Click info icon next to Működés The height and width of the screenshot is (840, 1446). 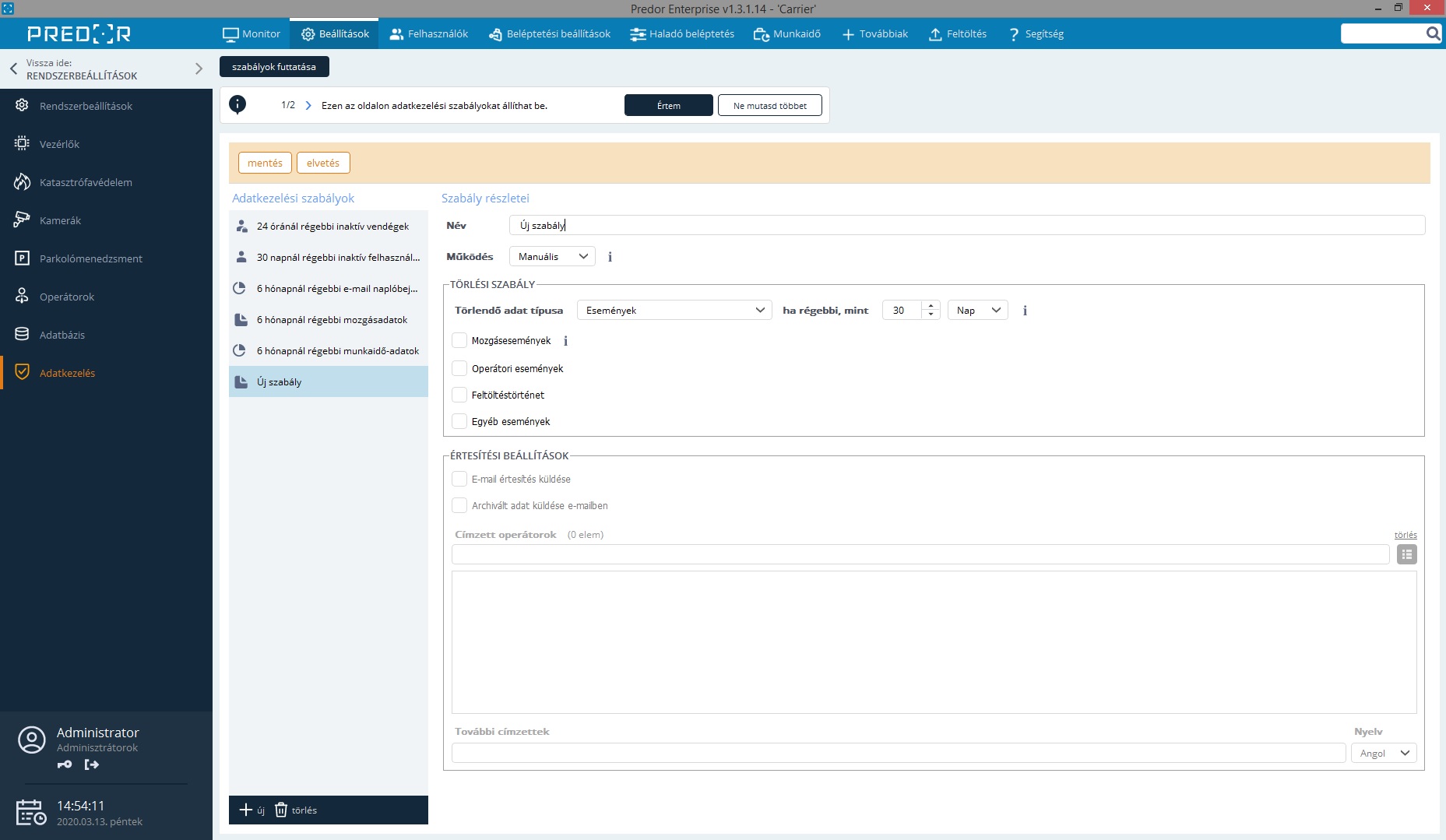click(610, 257)
